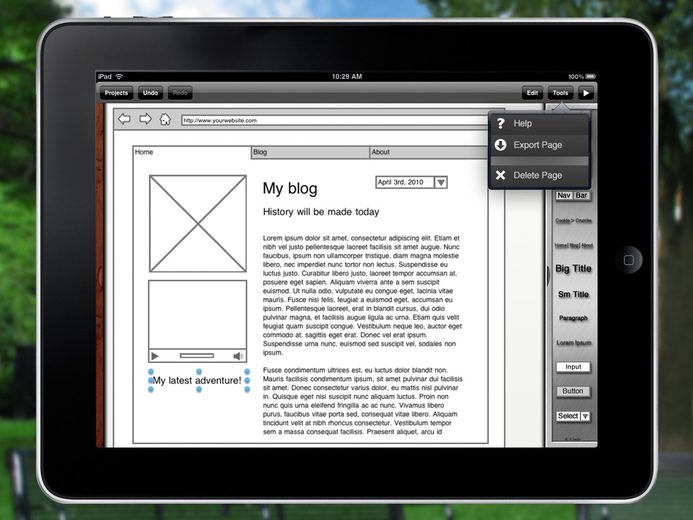This screenshot has width=693, height=520.
Task: Open the Projects list
Action: click(x=116, y=93)
